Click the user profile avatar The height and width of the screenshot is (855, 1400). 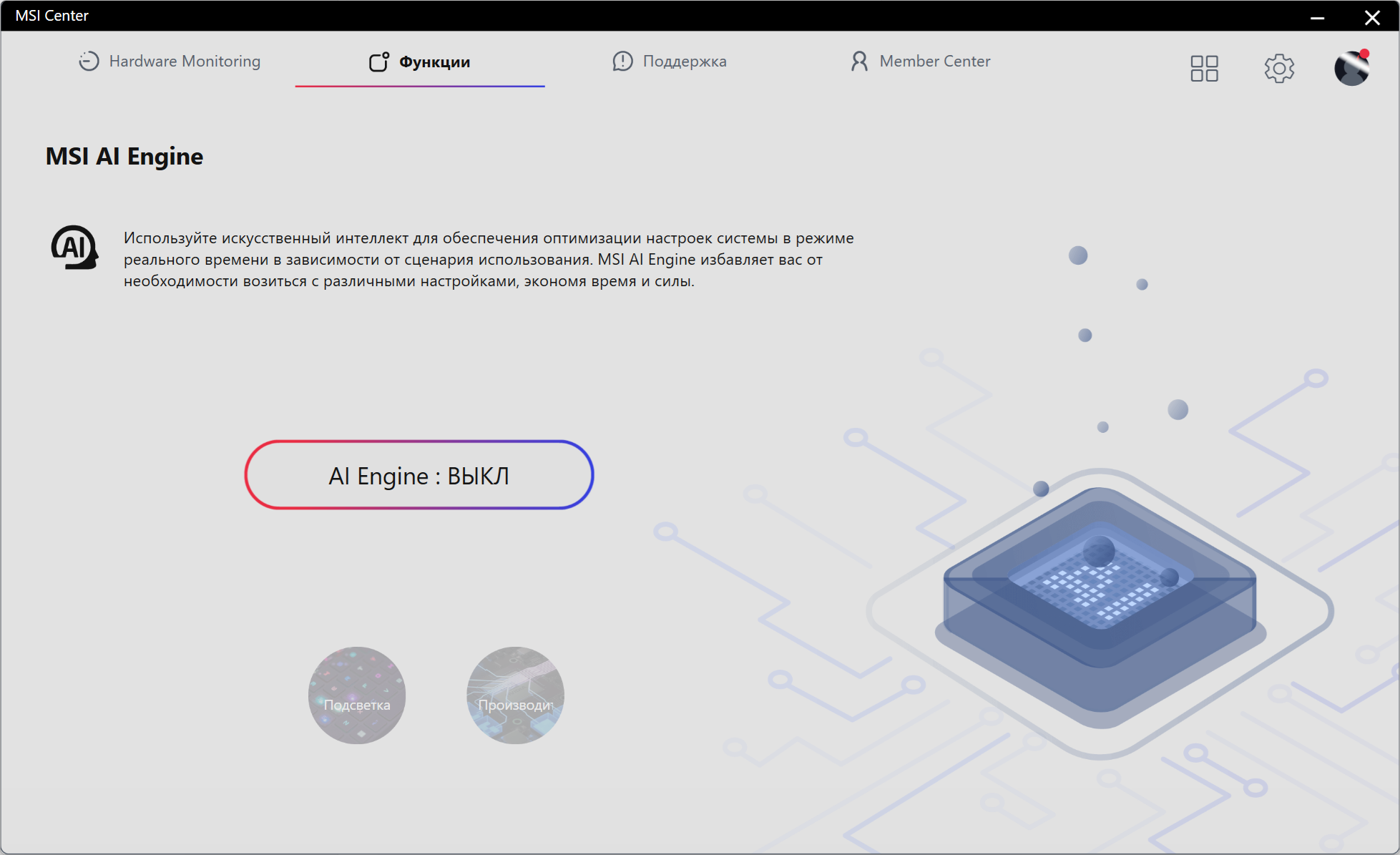pos(1351,69)
